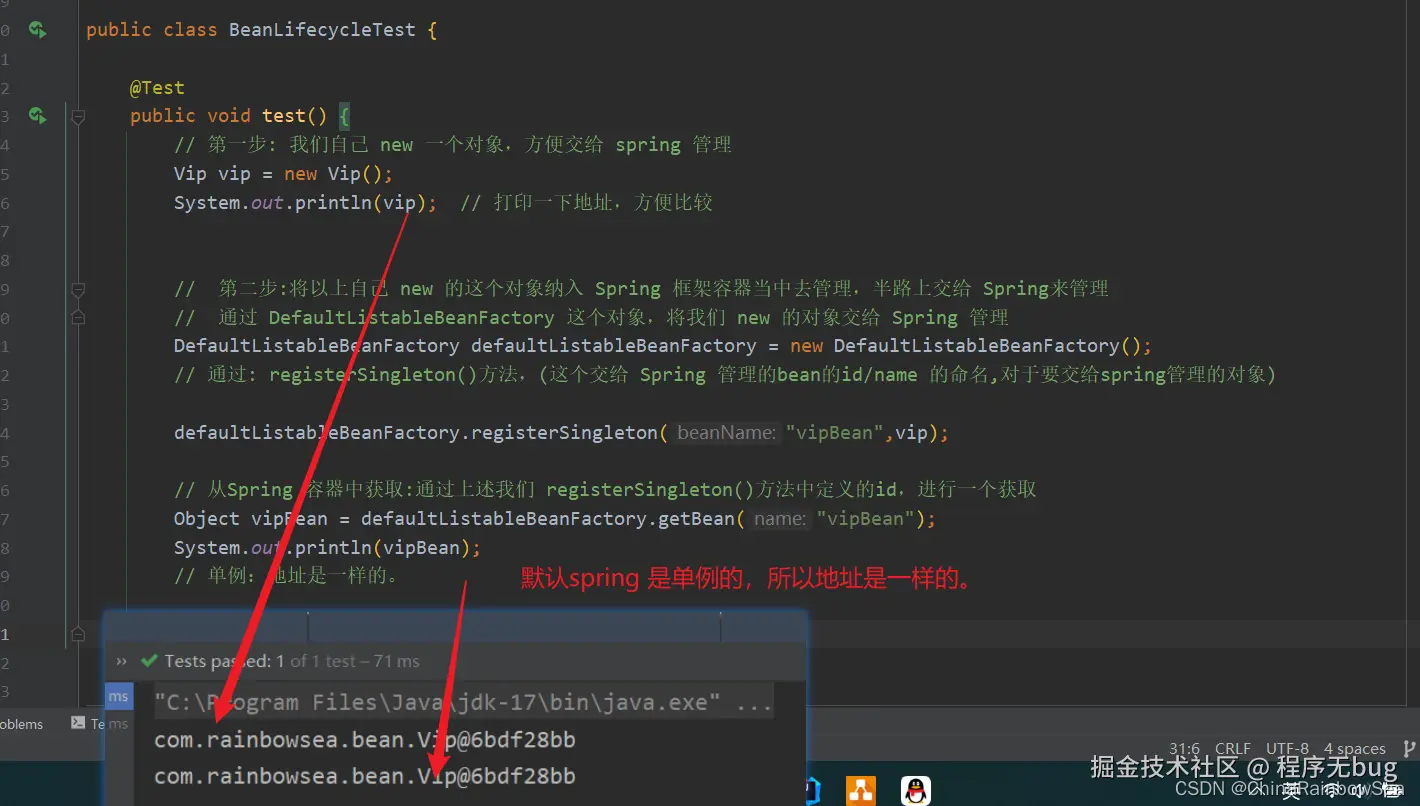The image size is (1420, 806).
Task: Click the java.exe command line in the console
Action: 464,703
